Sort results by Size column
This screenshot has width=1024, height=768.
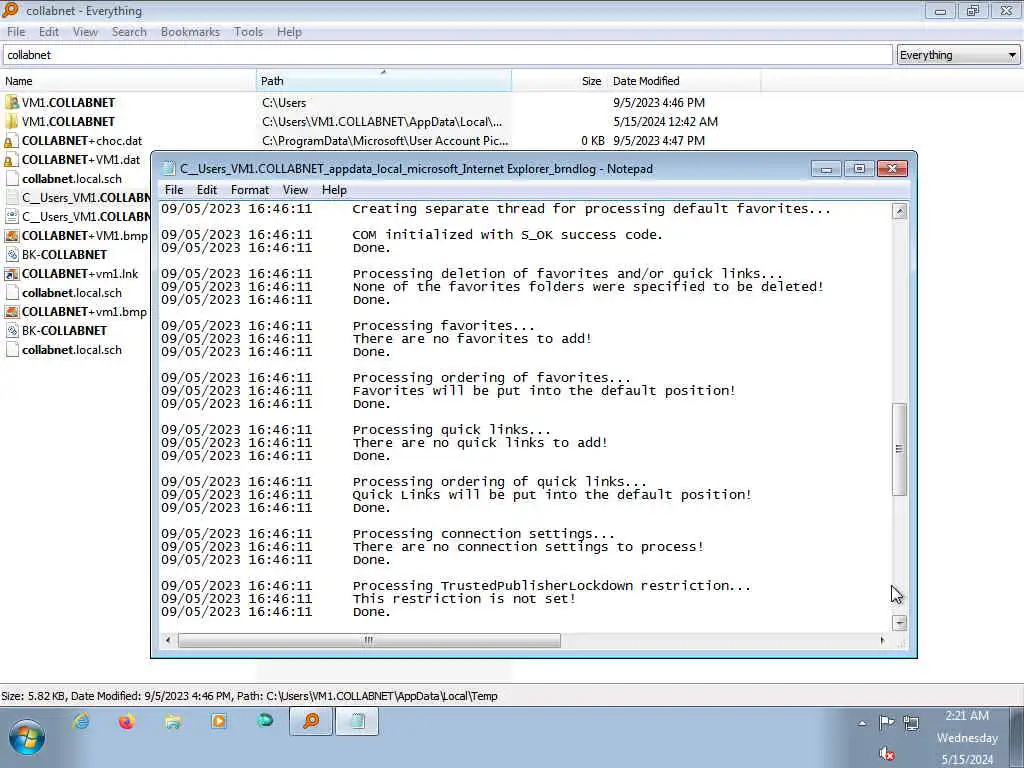pos(559,81)
